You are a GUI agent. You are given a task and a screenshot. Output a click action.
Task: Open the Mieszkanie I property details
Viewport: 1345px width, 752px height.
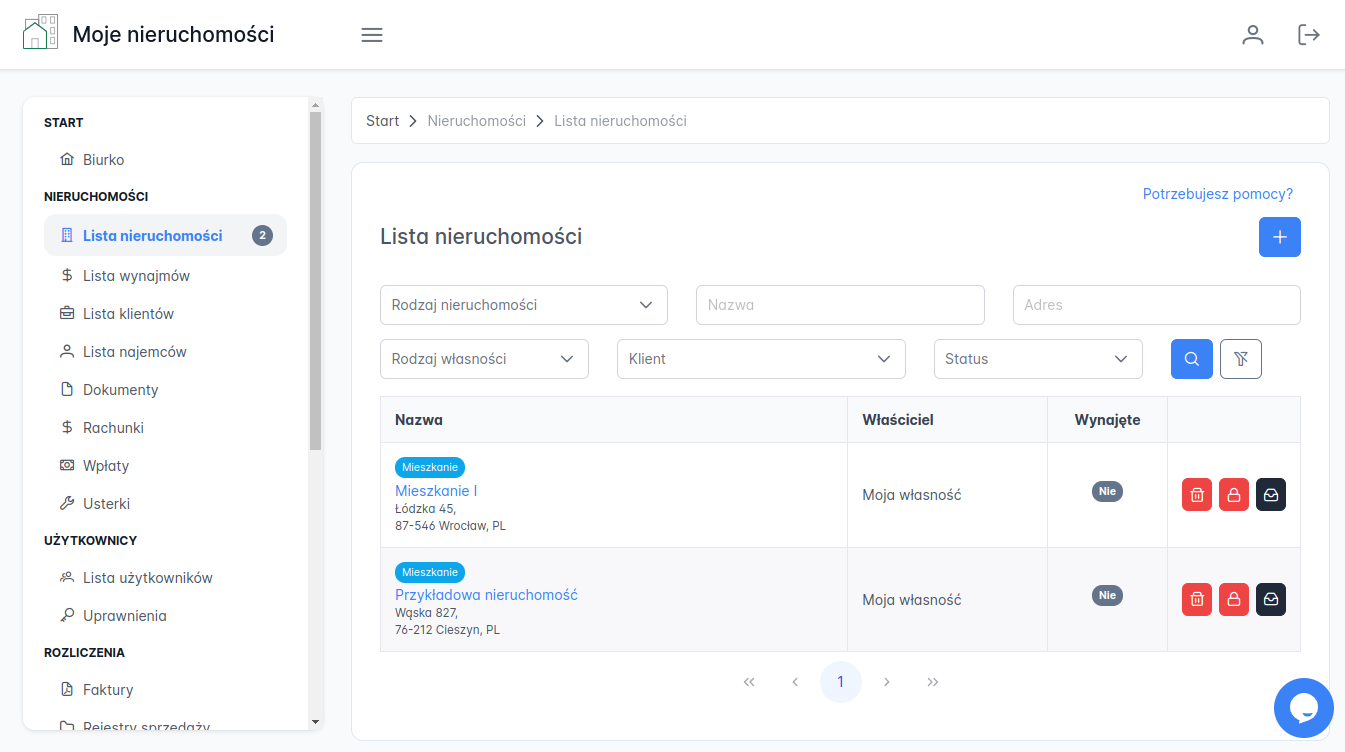point(436,491)
